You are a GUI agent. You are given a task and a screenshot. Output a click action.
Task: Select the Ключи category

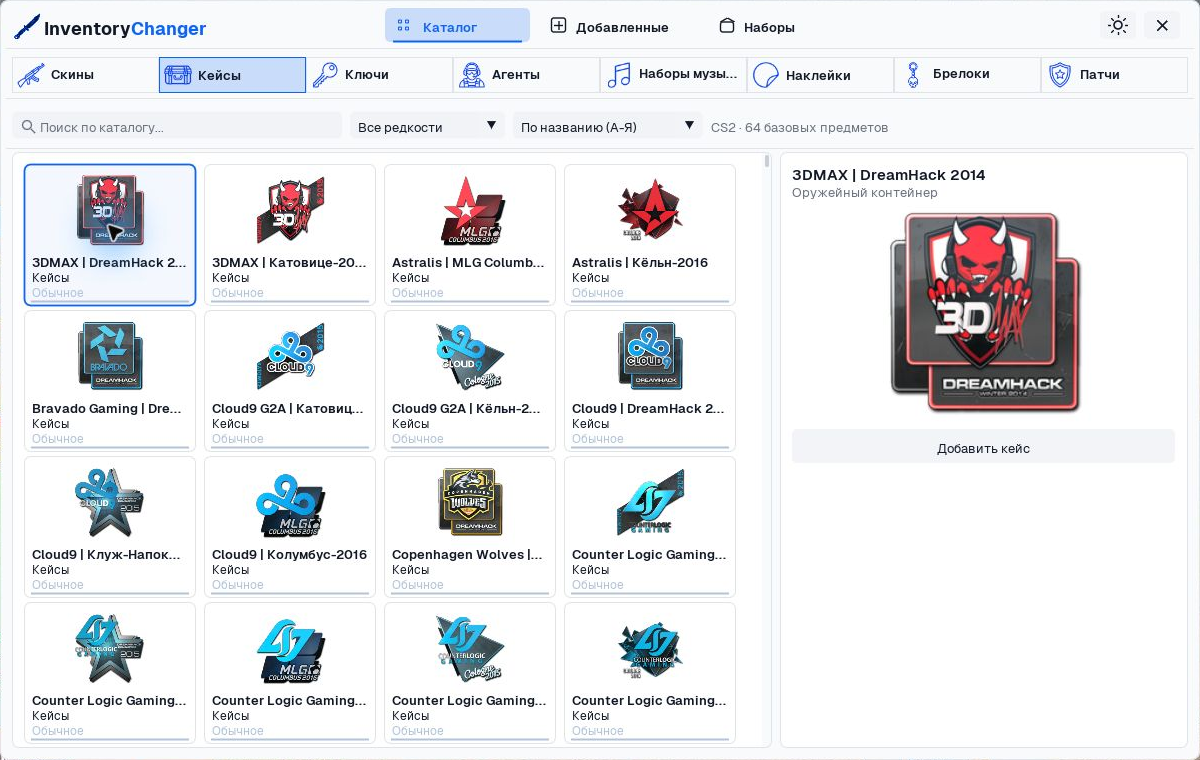click(x=379, y=75)
